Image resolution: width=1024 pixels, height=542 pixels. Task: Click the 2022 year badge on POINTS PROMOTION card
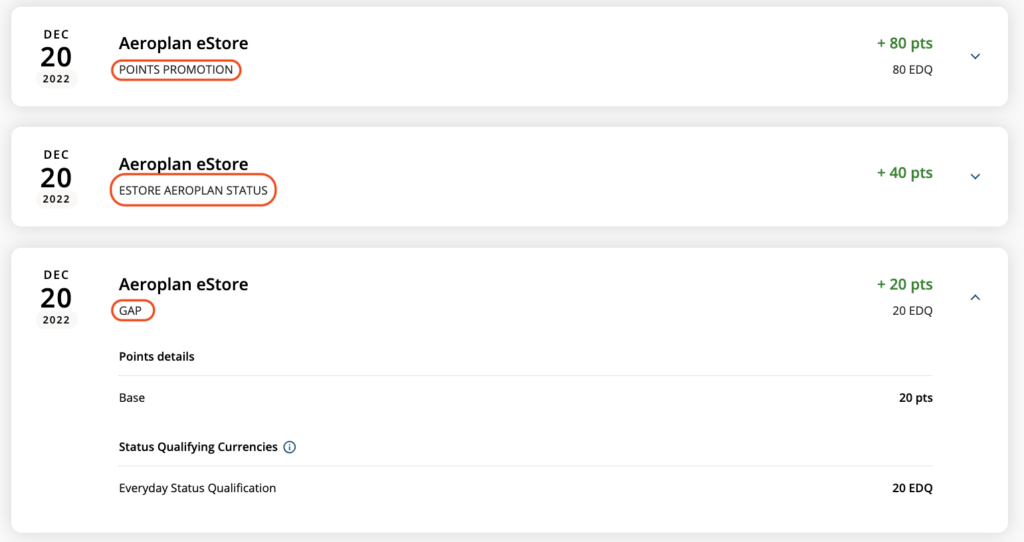[x=56, y=79]
